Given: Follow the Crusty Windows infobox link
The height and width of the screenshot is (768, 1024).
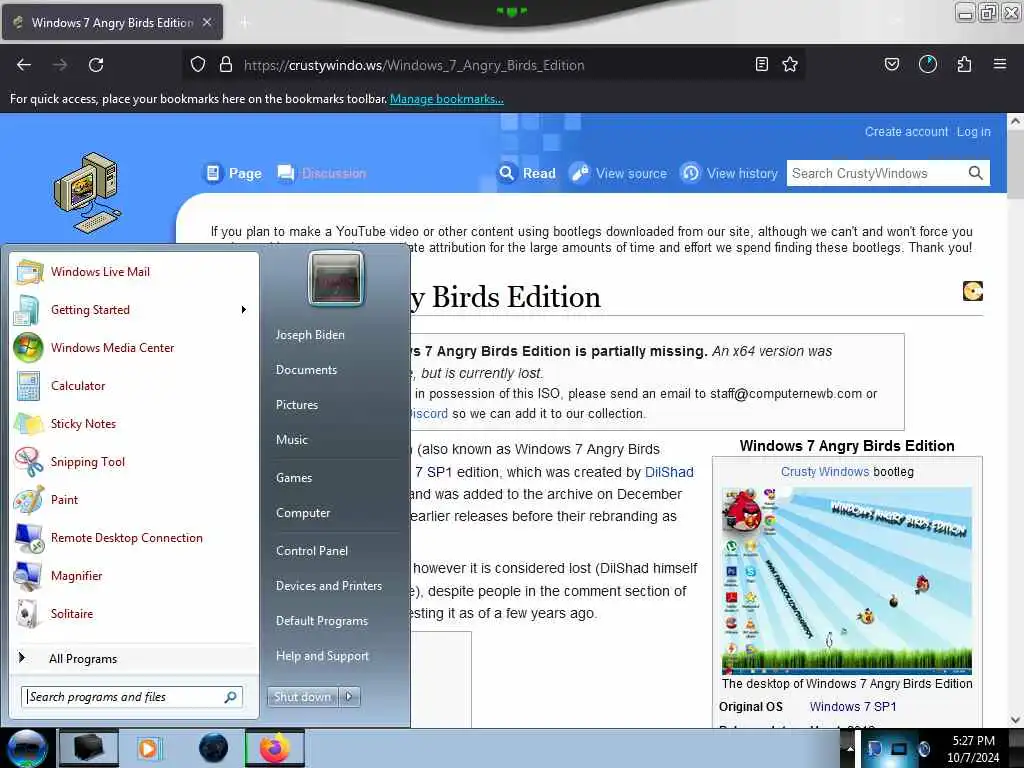Looking at the screenshot, I should click(x=825, y=472).
